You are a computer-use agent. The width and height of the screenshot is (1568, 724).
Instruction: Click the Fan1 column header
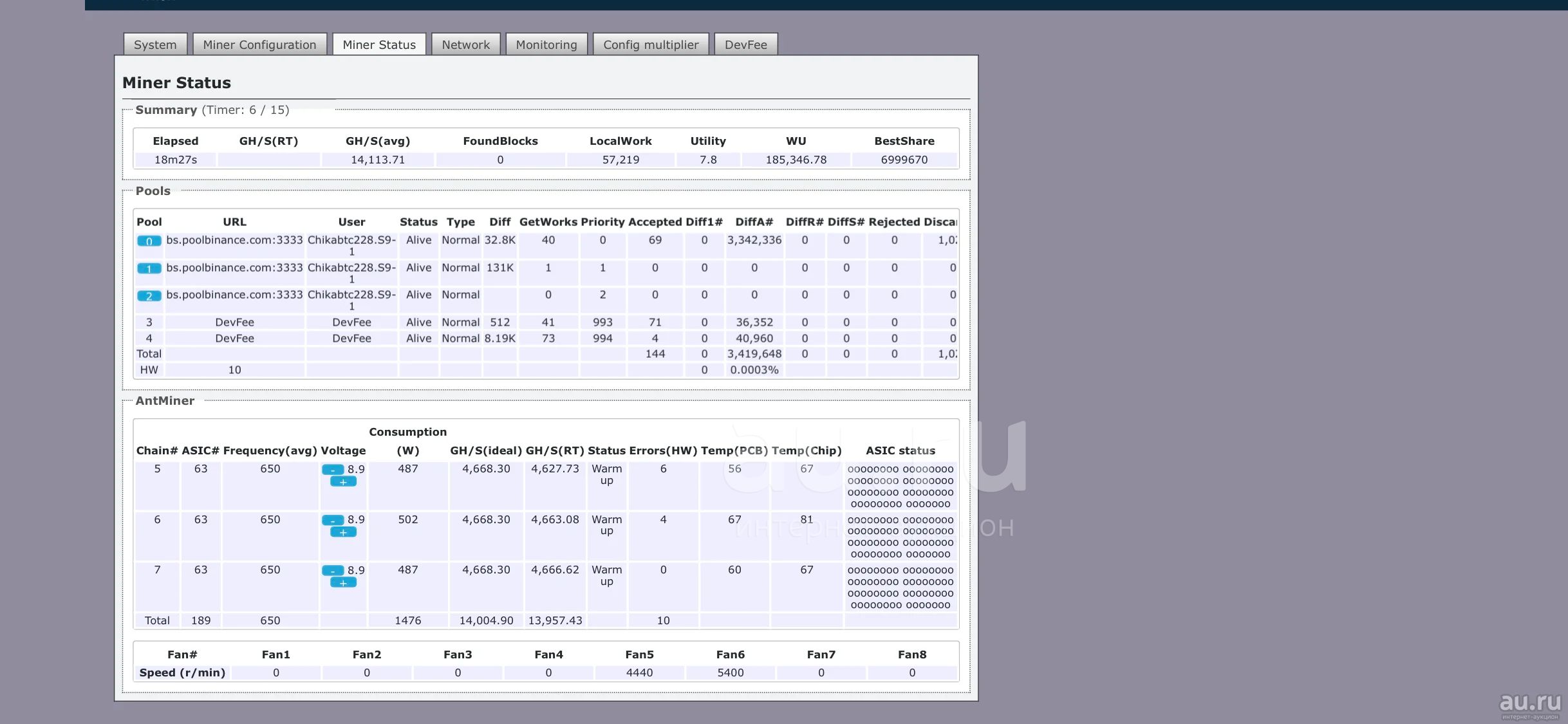276,654
